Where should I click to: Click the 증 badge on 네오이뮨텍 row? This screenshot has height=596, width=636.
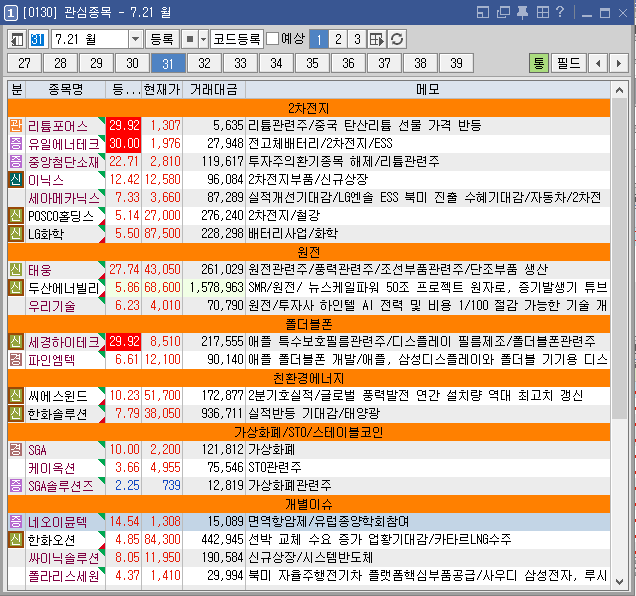coord(16,521)
